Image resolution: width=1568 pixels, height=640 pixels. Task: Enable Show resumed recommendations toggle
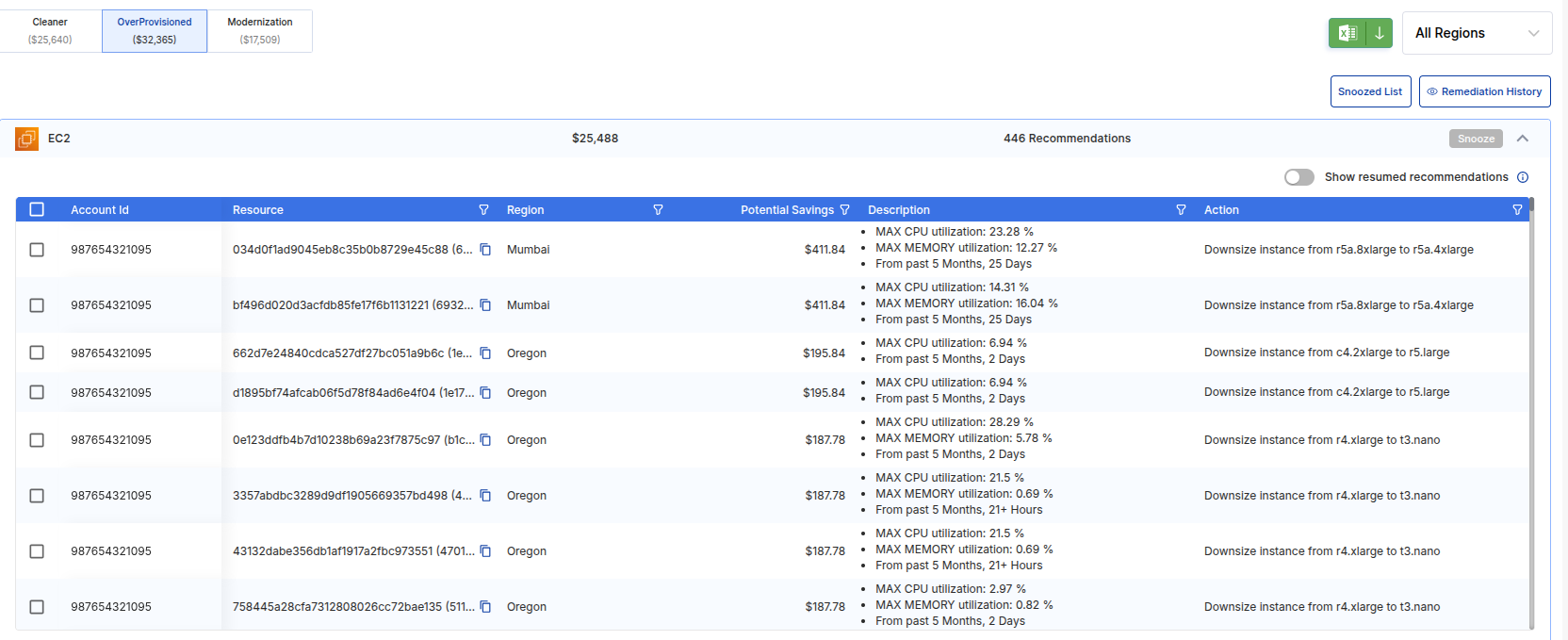pyautogui.click(x=1298, y=177)
